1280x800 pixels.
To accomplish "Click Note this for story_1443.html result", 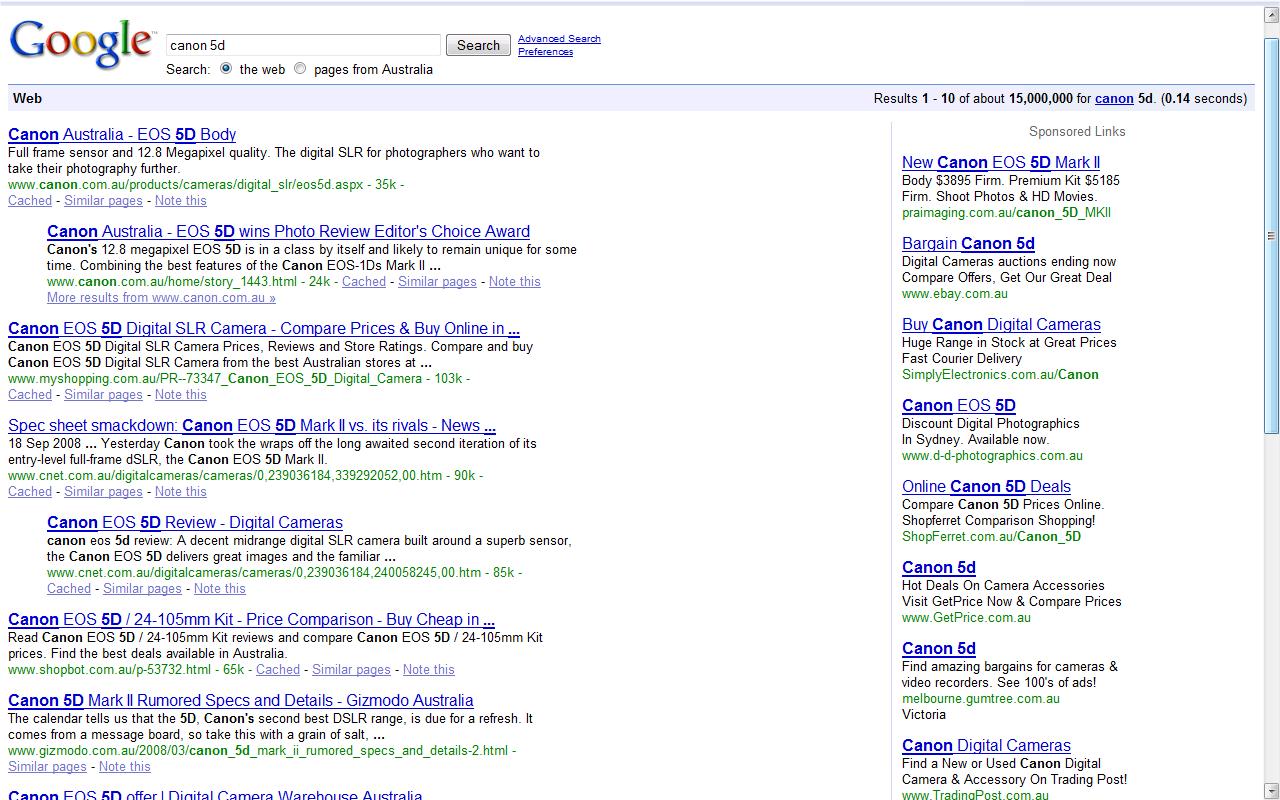I will [515, 281].
